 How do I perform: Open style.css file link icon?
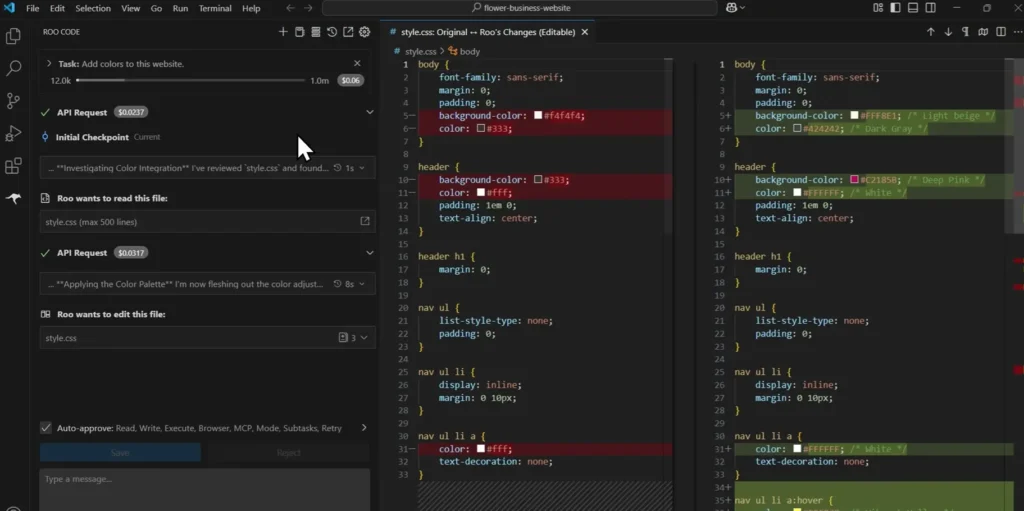coord(365,222)
